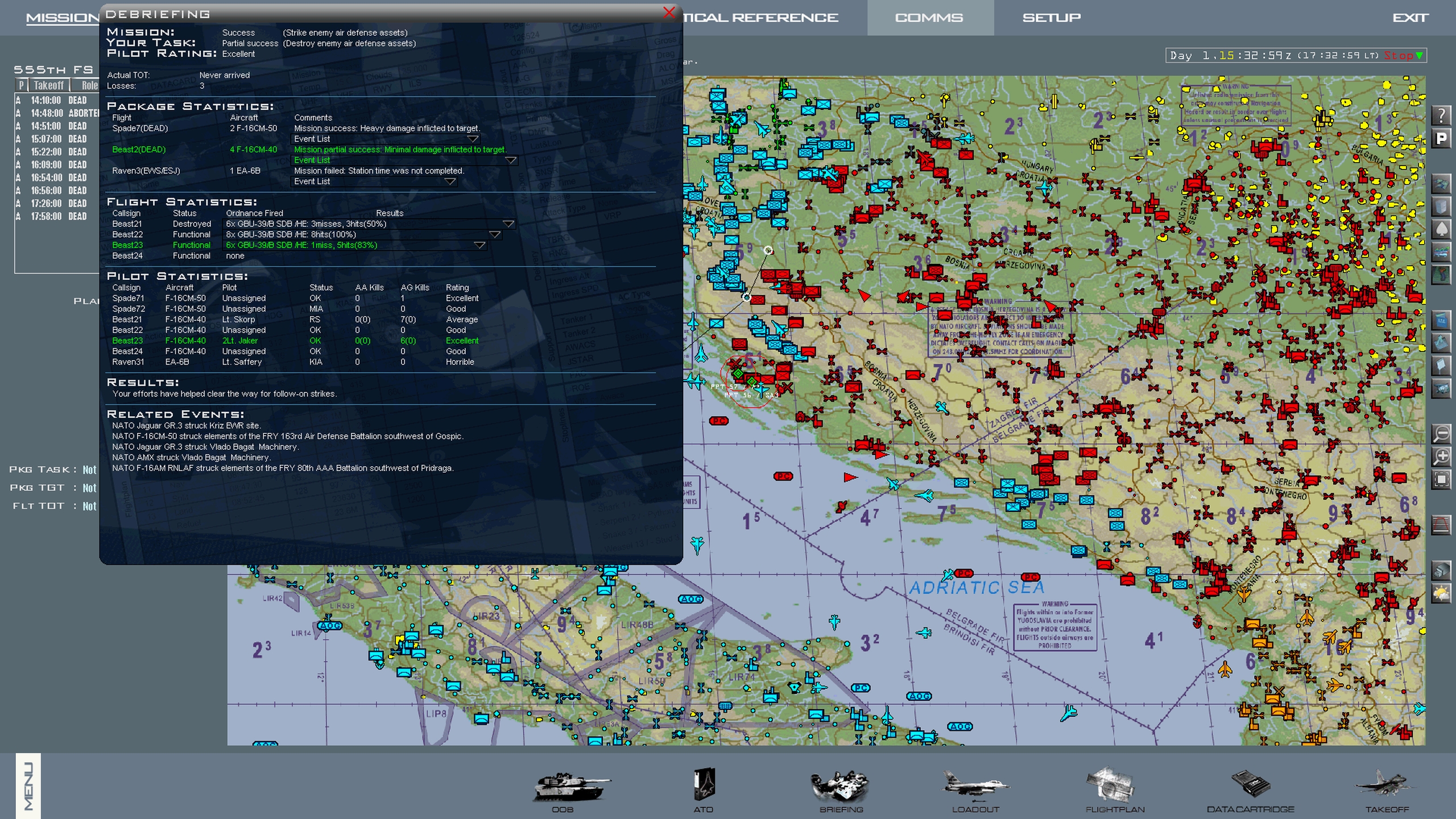Click the 555th FS squadron heading
This screenshot has height=819, width=1456.
53,69
